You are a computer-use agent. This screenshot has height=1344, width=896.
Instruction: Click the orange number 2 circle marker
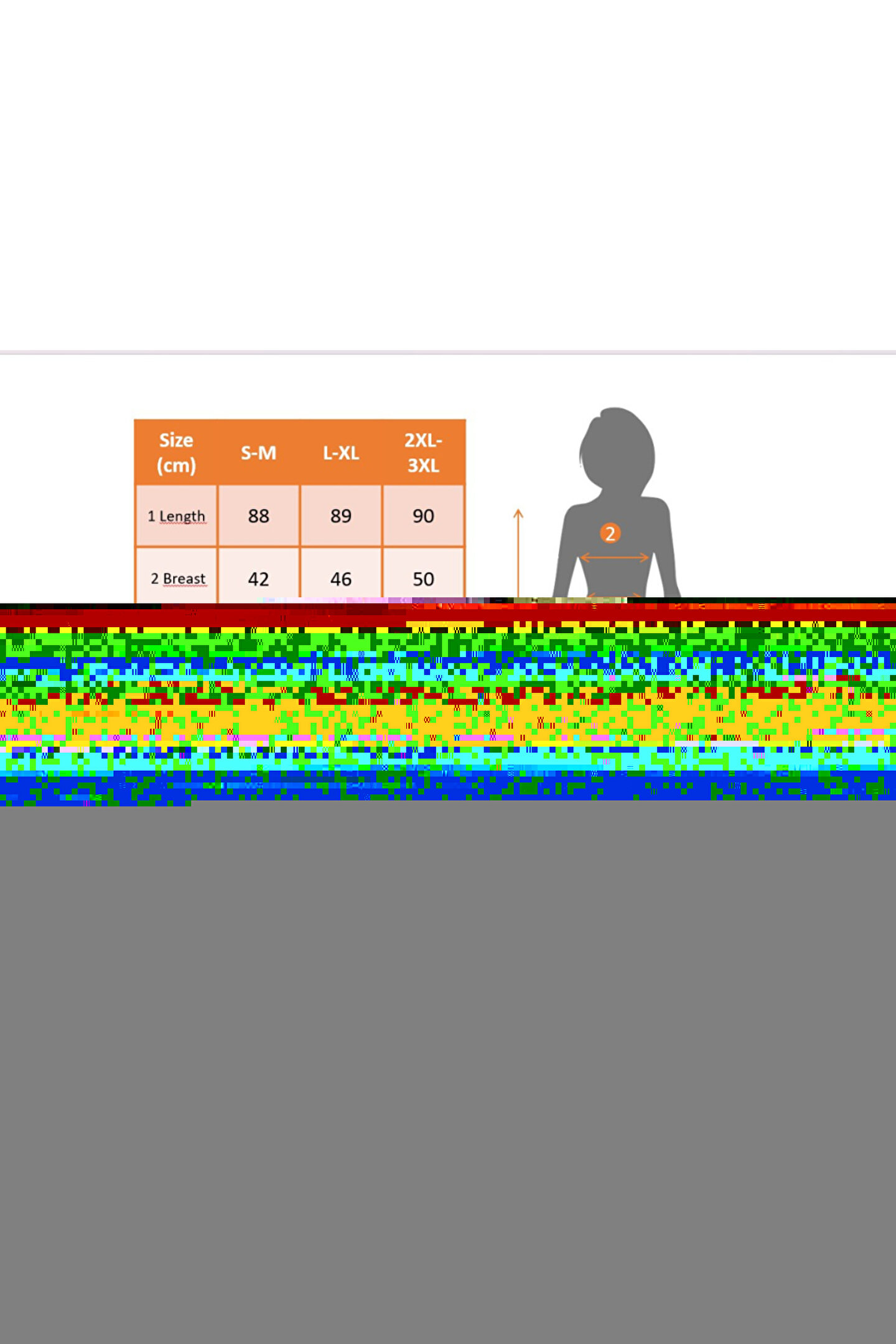point(610,533)
